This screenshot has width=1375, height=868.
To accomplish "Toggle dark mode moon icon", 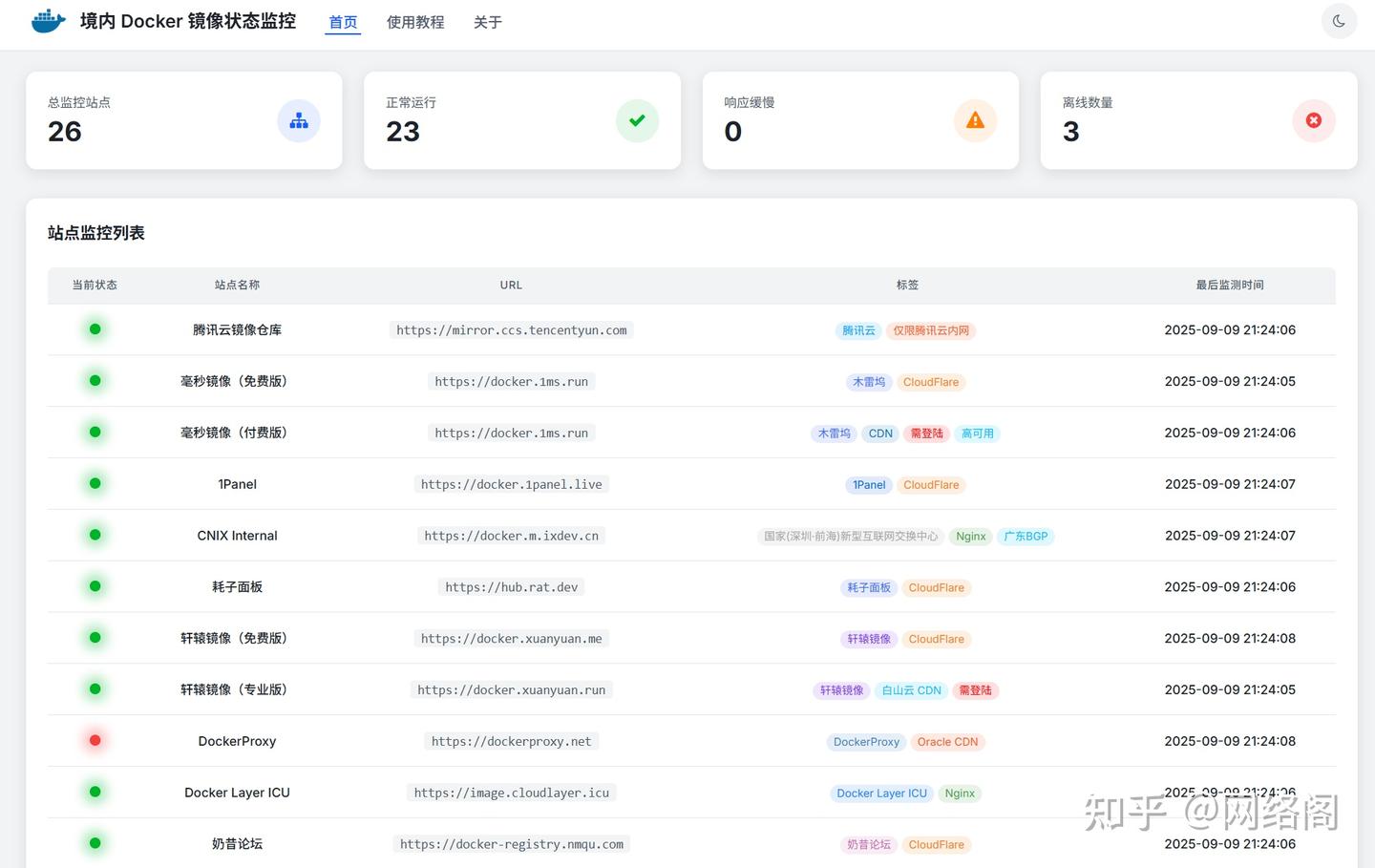I will click(x=1339, y=21).
